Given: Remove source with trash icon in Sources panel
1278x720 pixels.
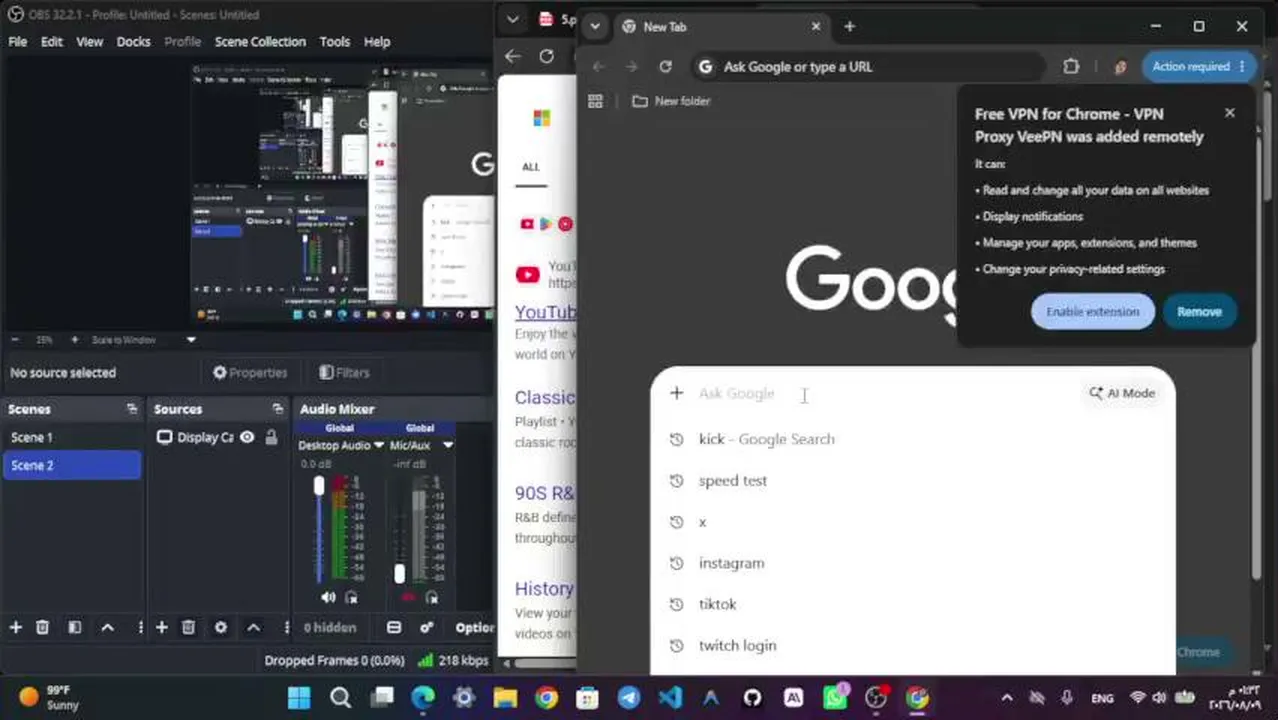Looking at the screenshot, I should pos(188,627).
